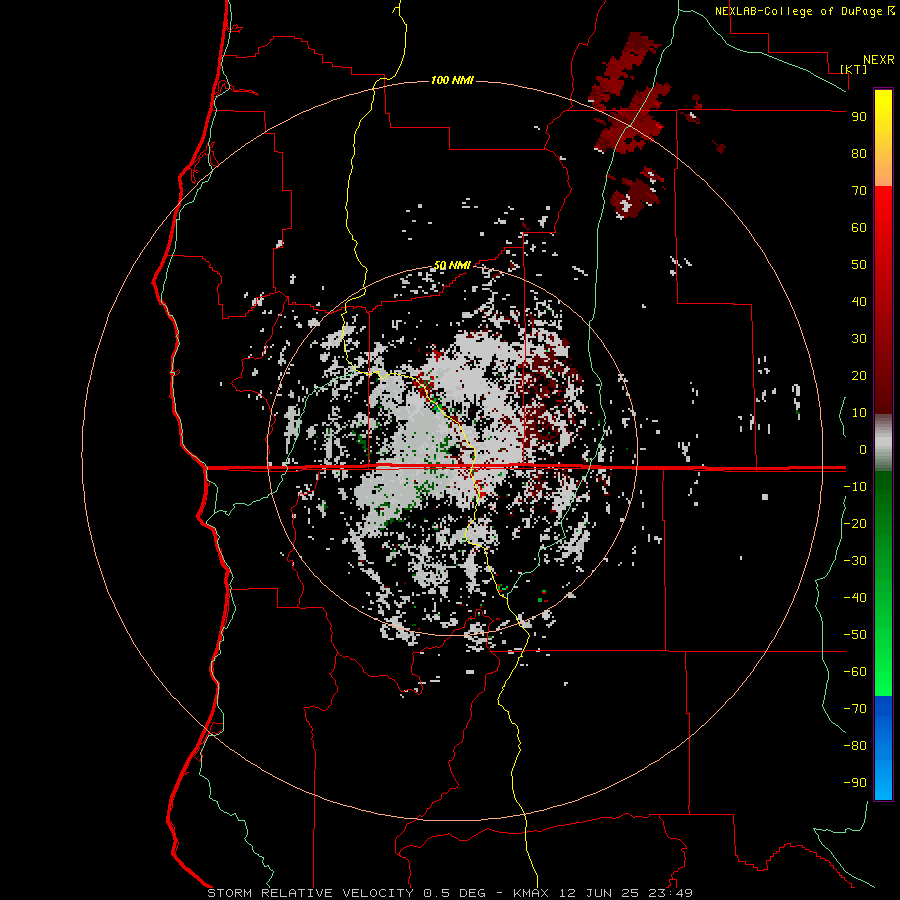The height and width of the screenshot is (900, 900).
Task: Click the NEXR label above the color scale
Action: click(879, 60)
